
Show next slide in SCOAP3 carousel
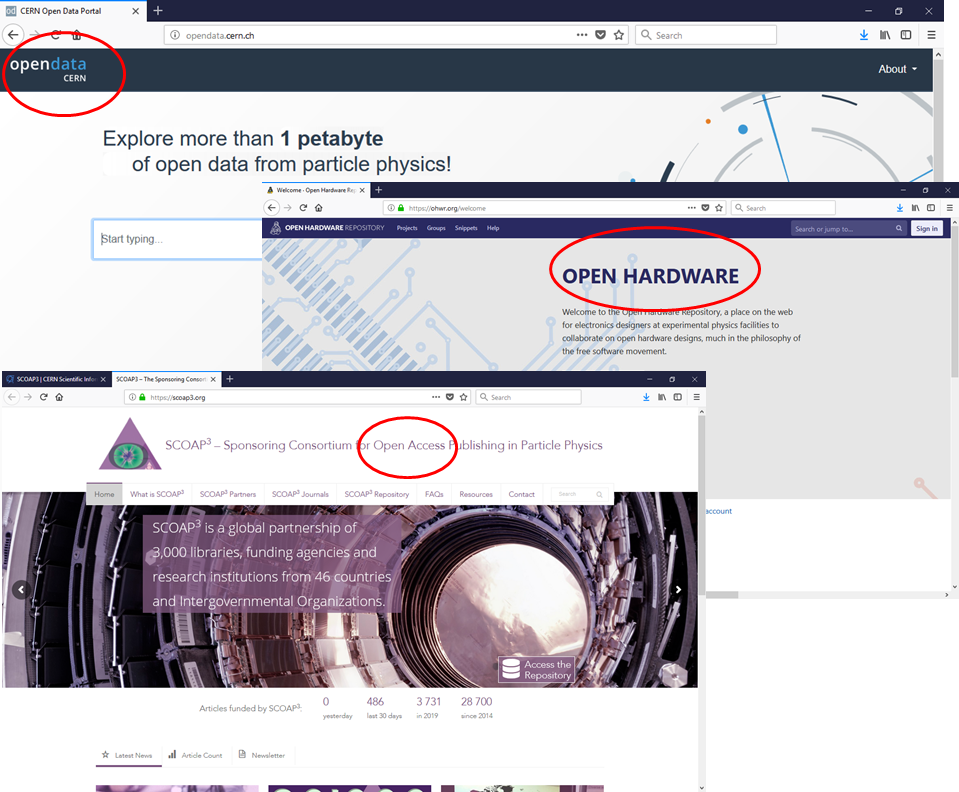pyautogui.click(x=678, y=590)
